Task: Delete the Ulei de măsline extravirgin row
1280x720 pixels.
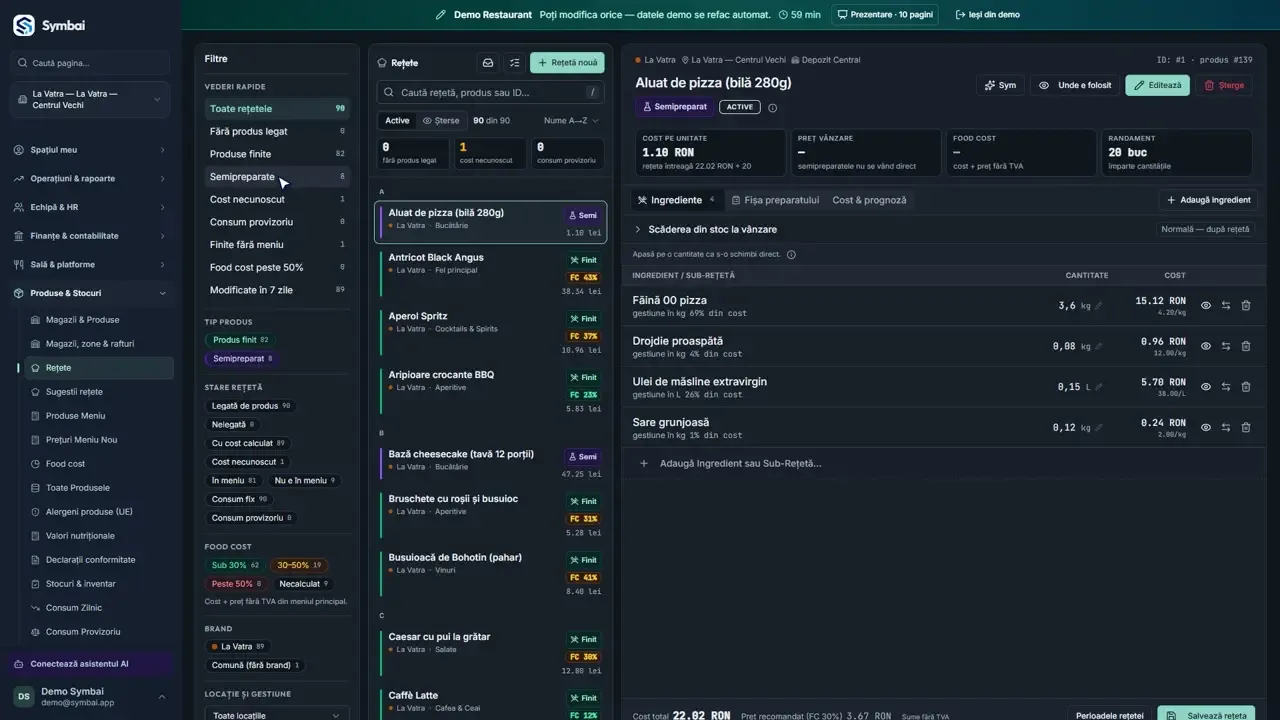Action: tap(1246, 387)
